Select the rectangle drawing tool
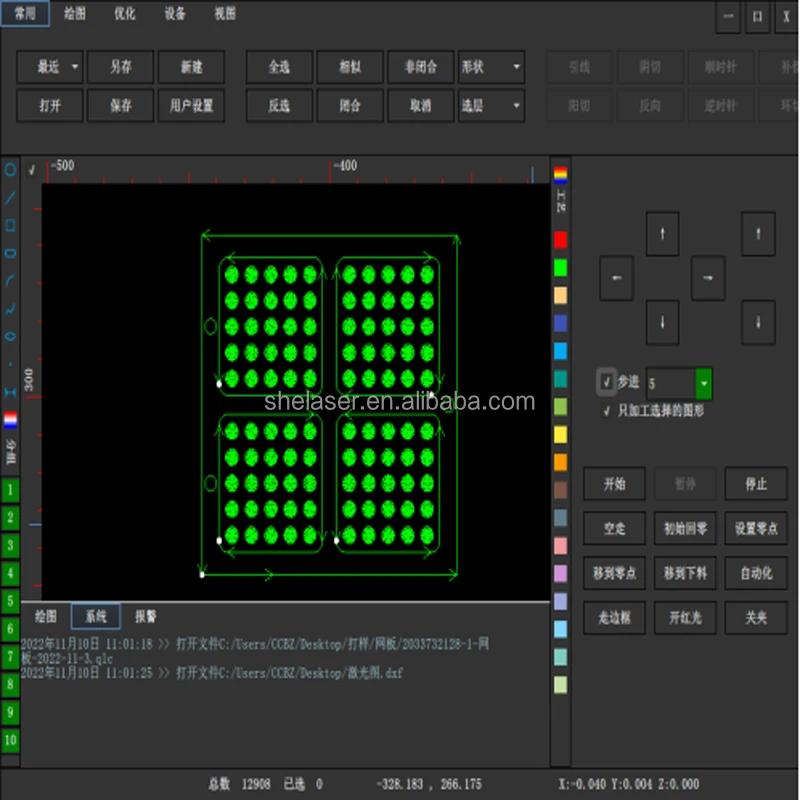This screenshot has height=800, width=800. (11, 226)
